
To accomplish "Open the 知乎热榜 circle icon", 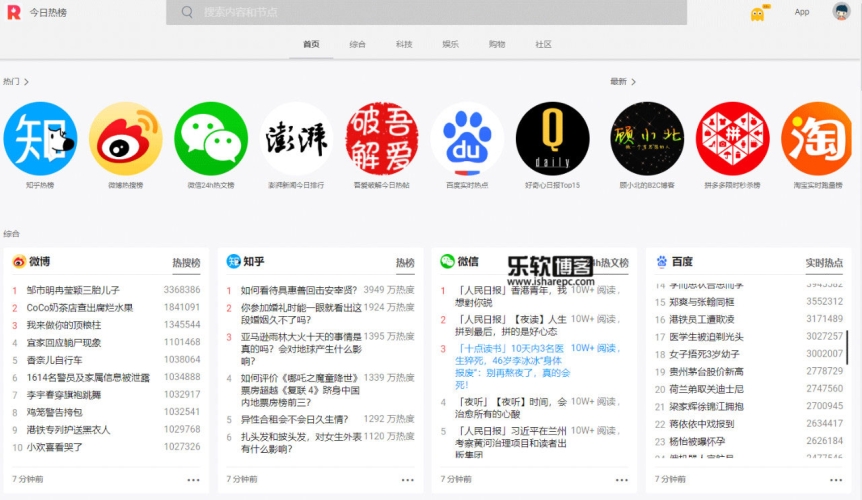I will 40,138.
